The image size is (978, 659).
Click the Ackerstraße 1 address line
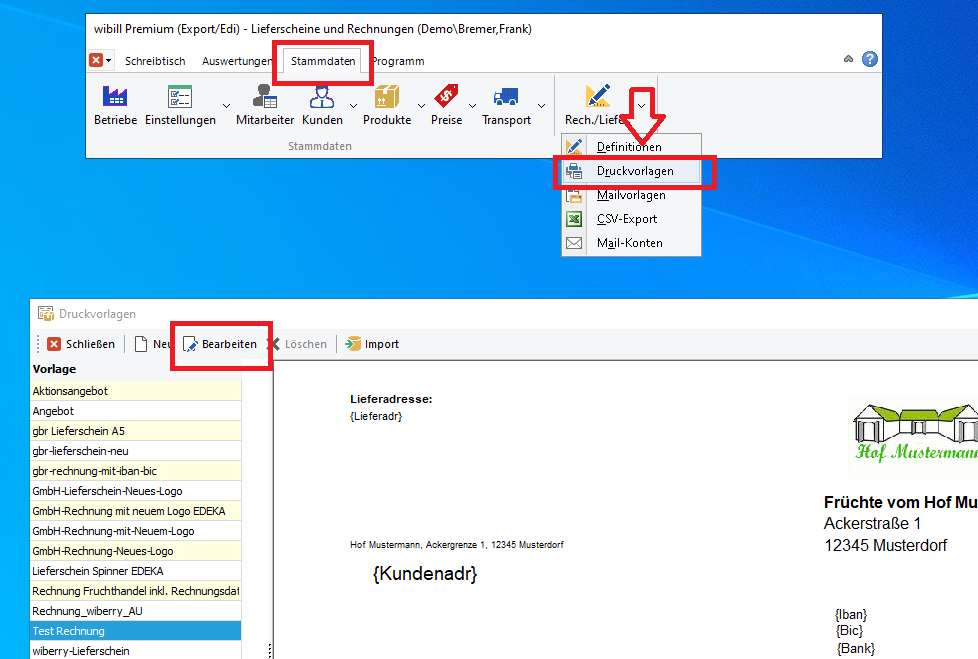pyautogui.click(x=872, y=524)
